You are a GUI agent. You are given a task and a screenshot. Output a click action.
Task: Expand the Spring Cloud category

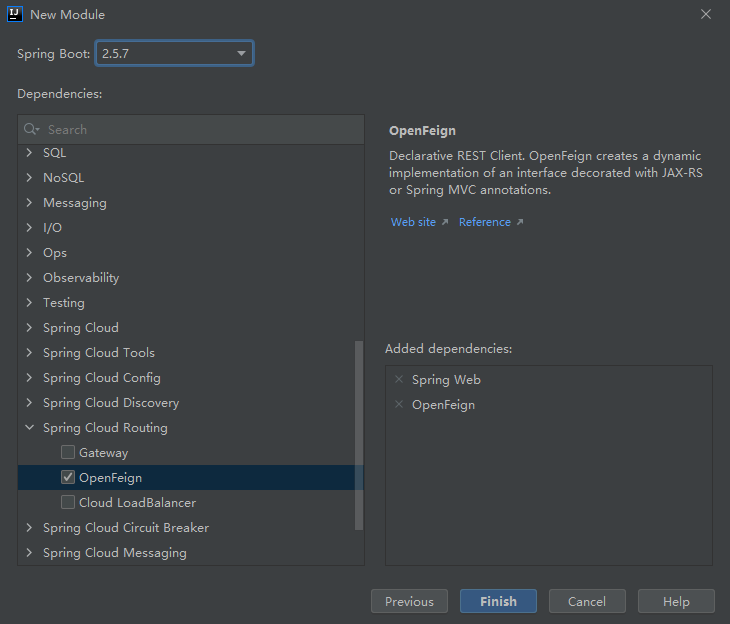[29, 327]
